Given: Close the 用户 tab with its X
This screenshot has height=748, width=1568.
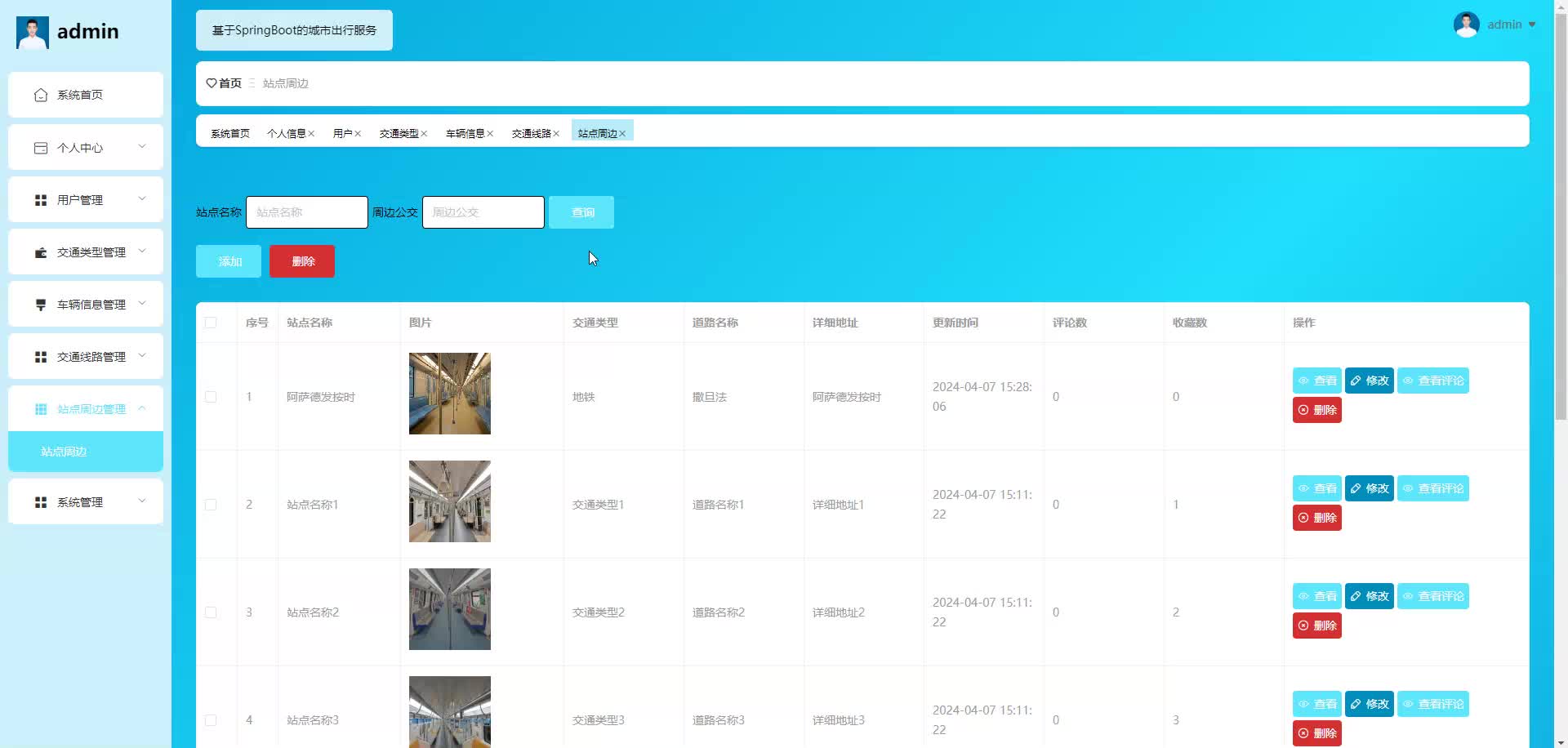Looking at the screenshot, I should click(x=358, y=134).
